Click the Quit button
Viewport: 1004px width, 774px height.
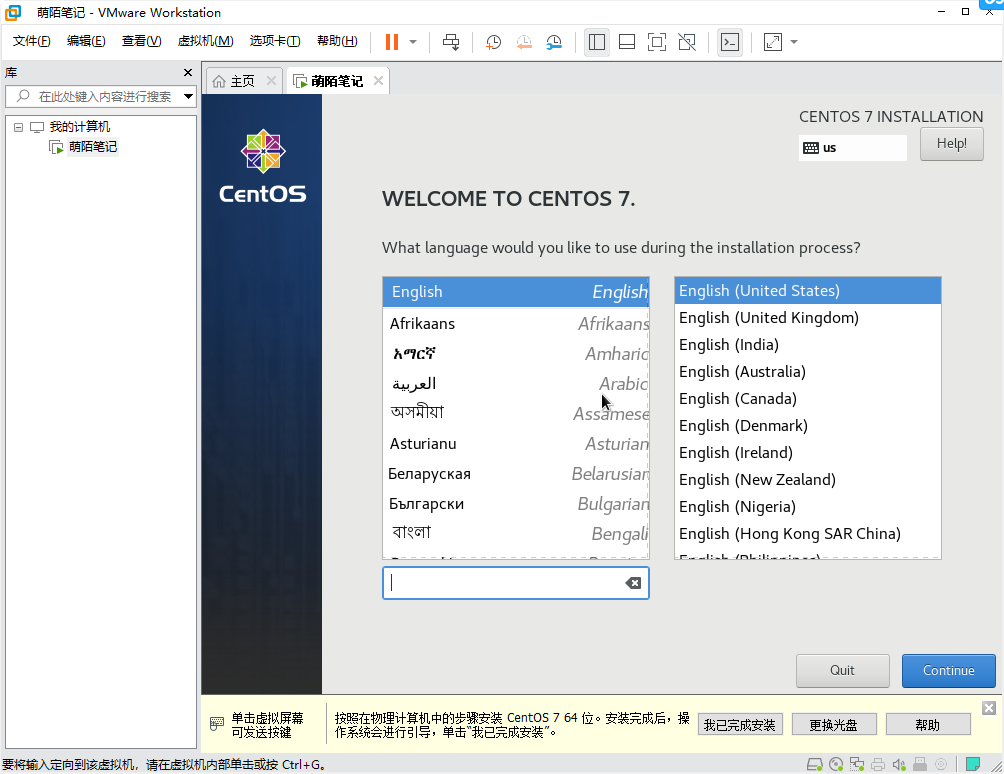842,670
